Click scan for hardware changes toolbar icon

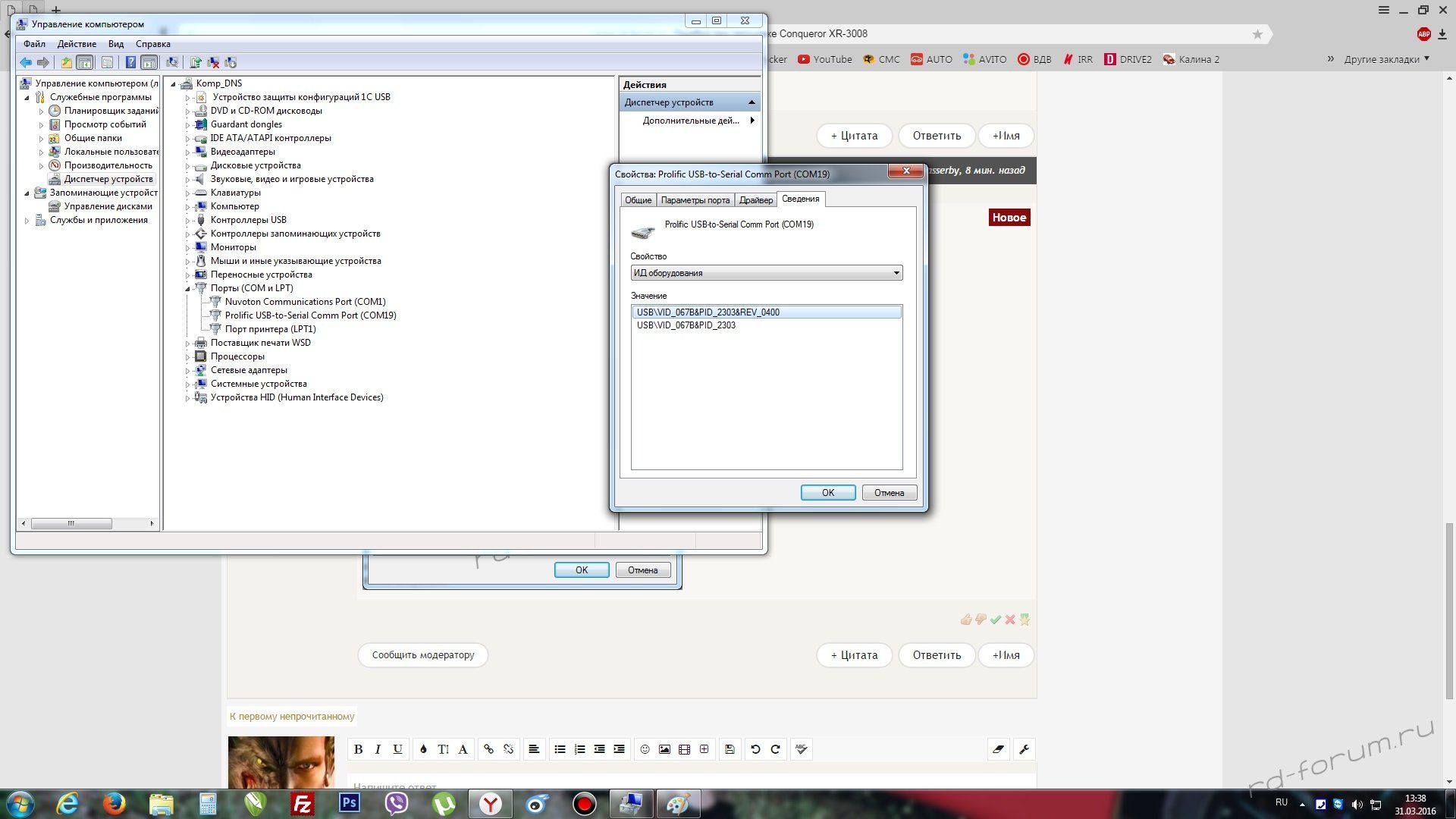pyautogui.click(x=172, y=62)
